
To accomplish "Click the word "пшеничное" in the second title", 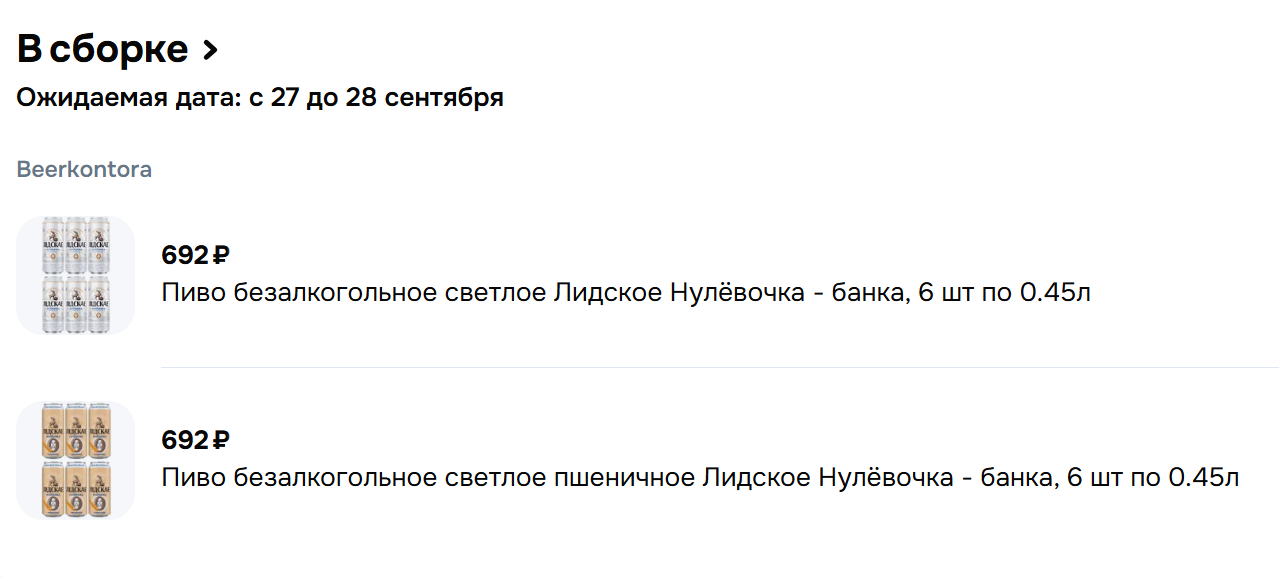I will click(624, 478).
